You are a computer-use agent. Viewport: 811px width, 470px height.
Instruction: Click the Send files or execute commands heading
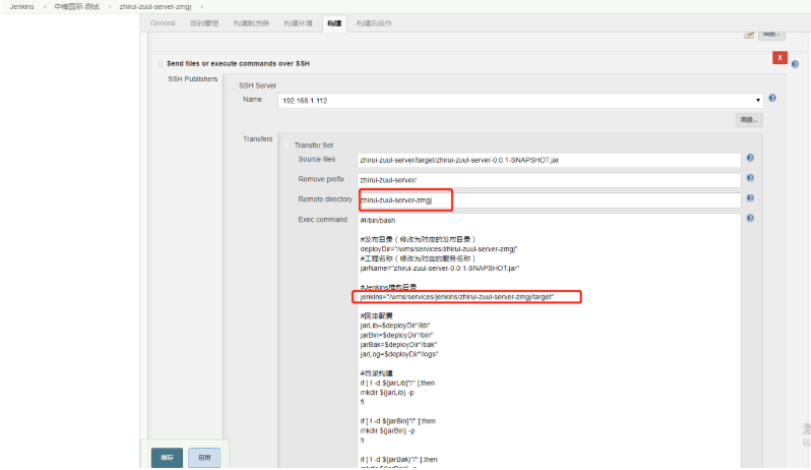point(238,63)
